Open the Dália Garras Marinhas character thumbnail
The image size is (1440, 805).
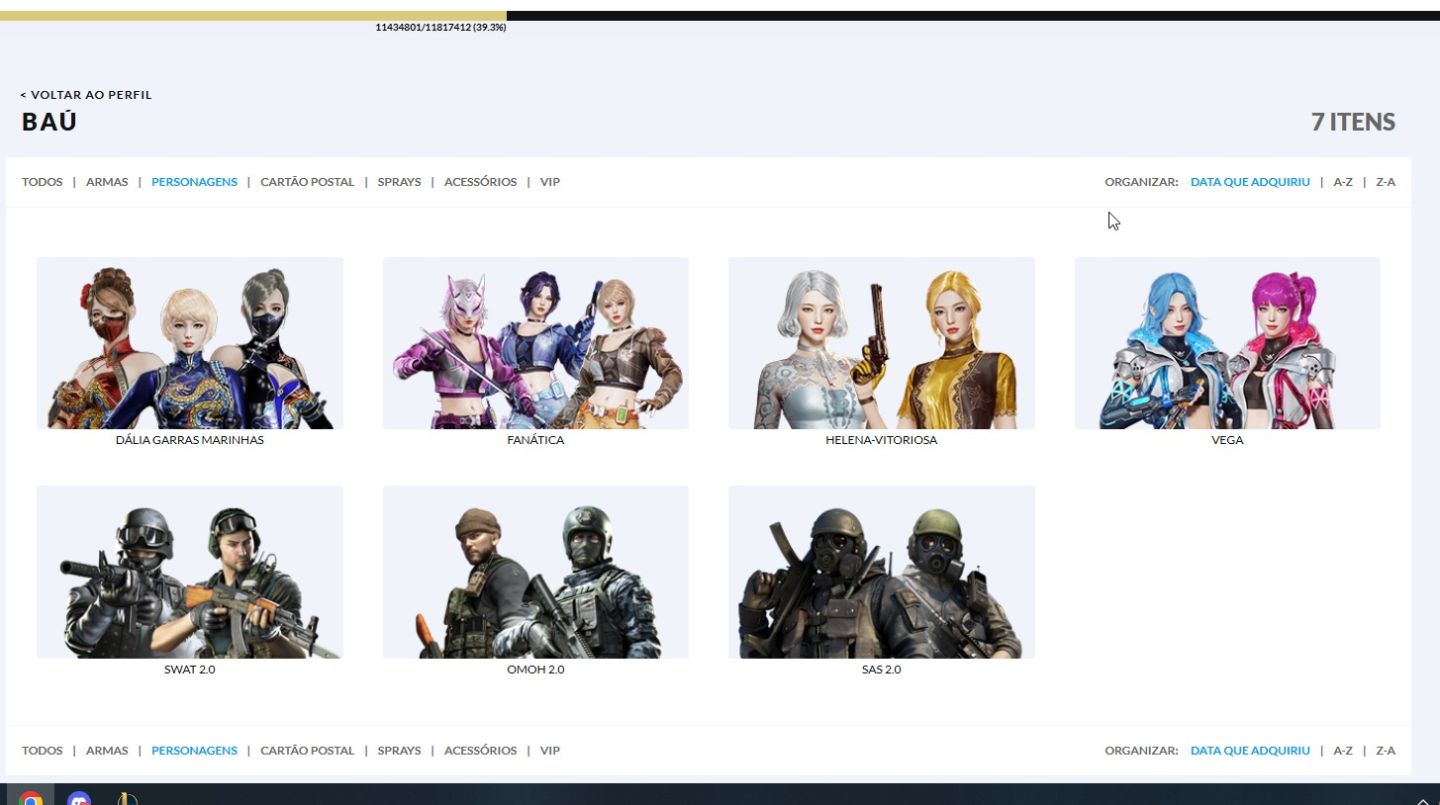[x=190, y=343]
